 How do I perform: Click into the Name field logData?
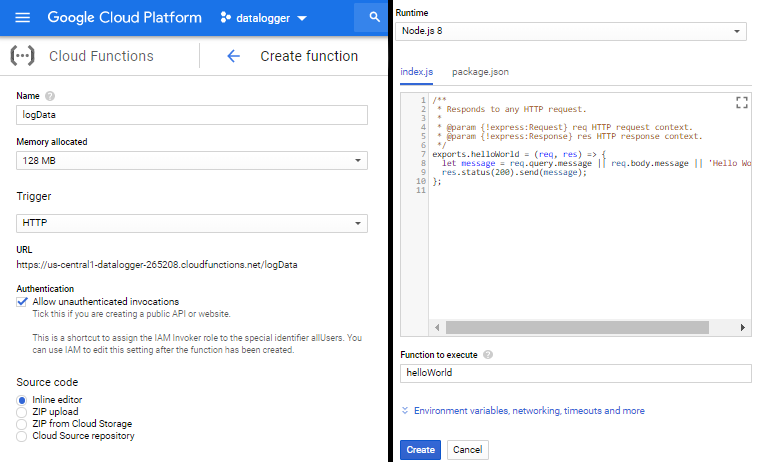pyautogui.click(x=192, y=115)
